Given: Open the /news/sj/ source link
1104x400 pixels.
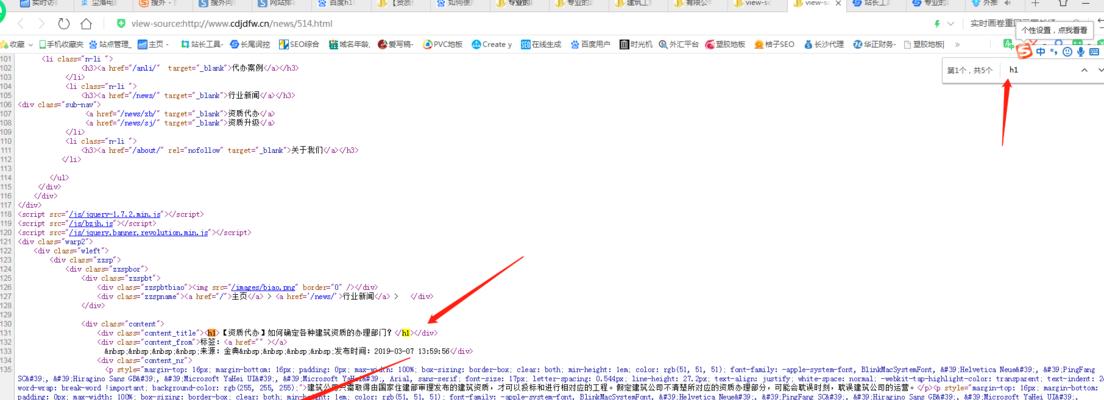Looking at the screenshot, I should (x=143, y=123).
